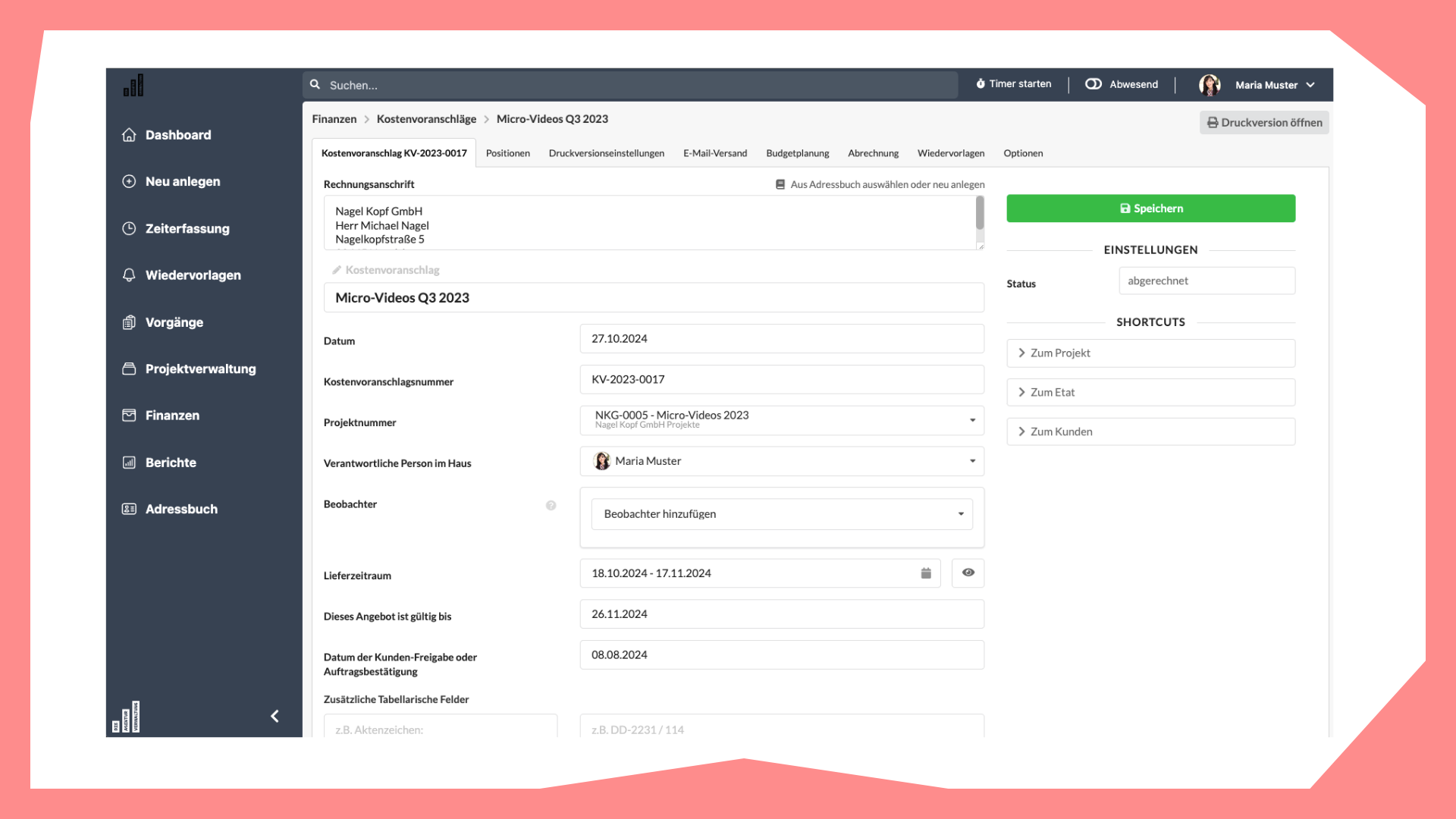
Task: Click the agency logo at sidebar bottom
Action: tap(127, 717)
